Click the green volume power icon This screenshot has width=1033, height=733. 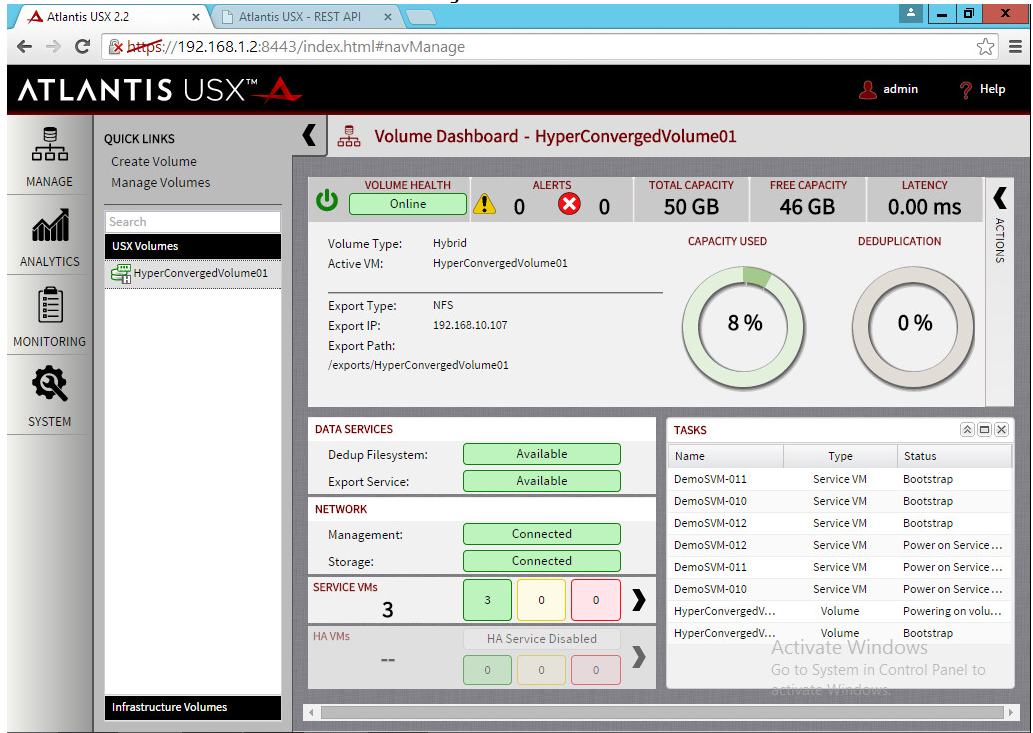click(327, 200)
